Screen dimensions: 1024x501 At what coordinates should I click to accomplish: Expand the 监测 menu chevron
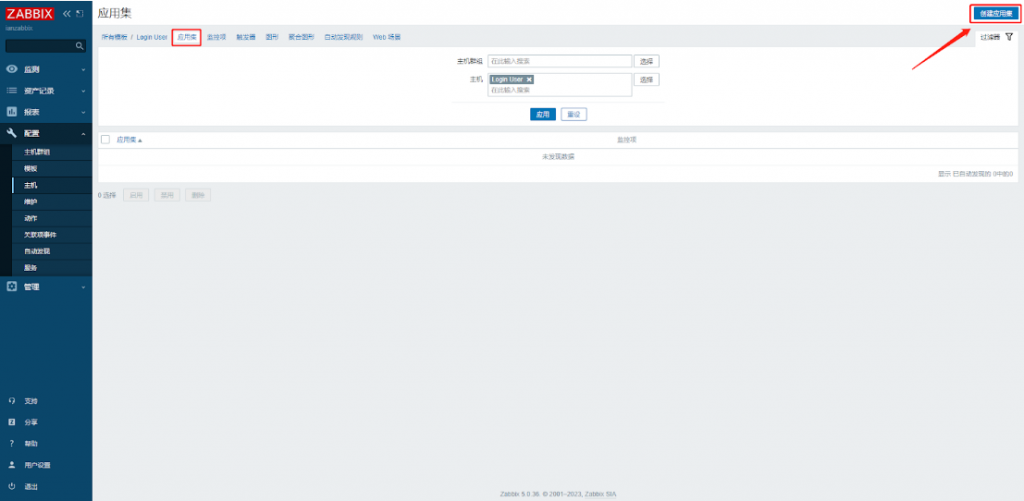coord(83,69)
